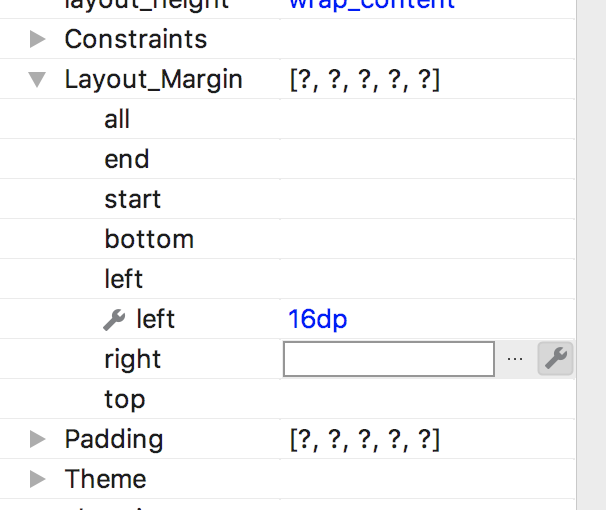Select the 'end' margin row
606x510 pixels.
click(127, 160)
